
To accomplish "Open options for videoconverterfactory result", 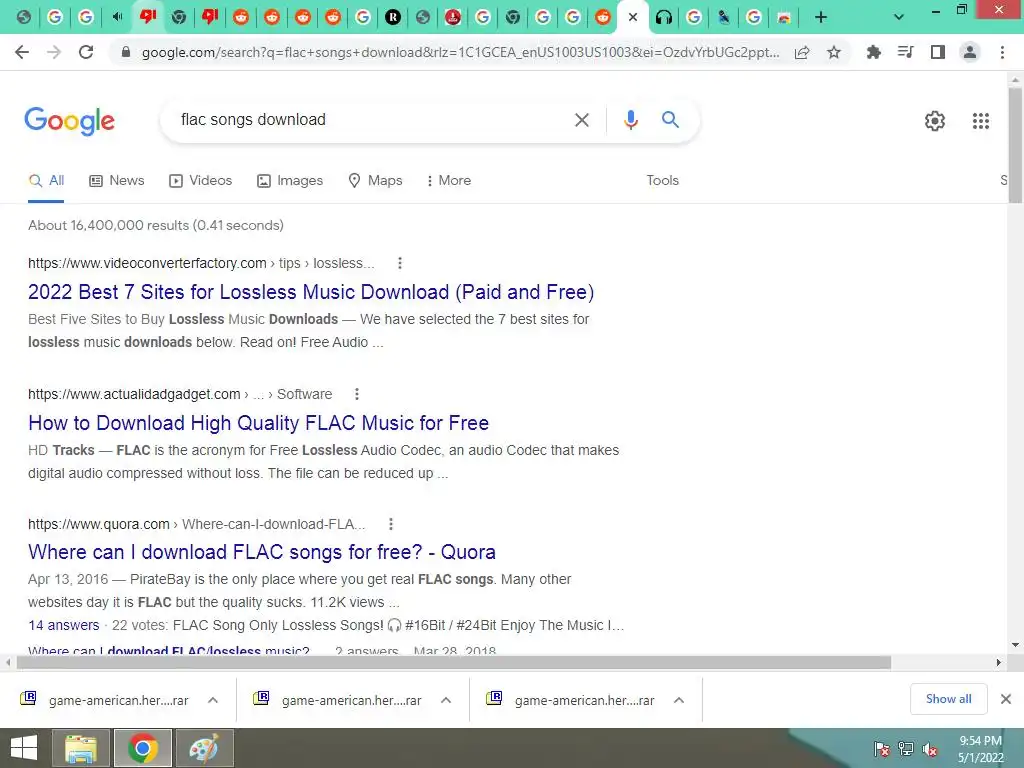I will 400,263.
